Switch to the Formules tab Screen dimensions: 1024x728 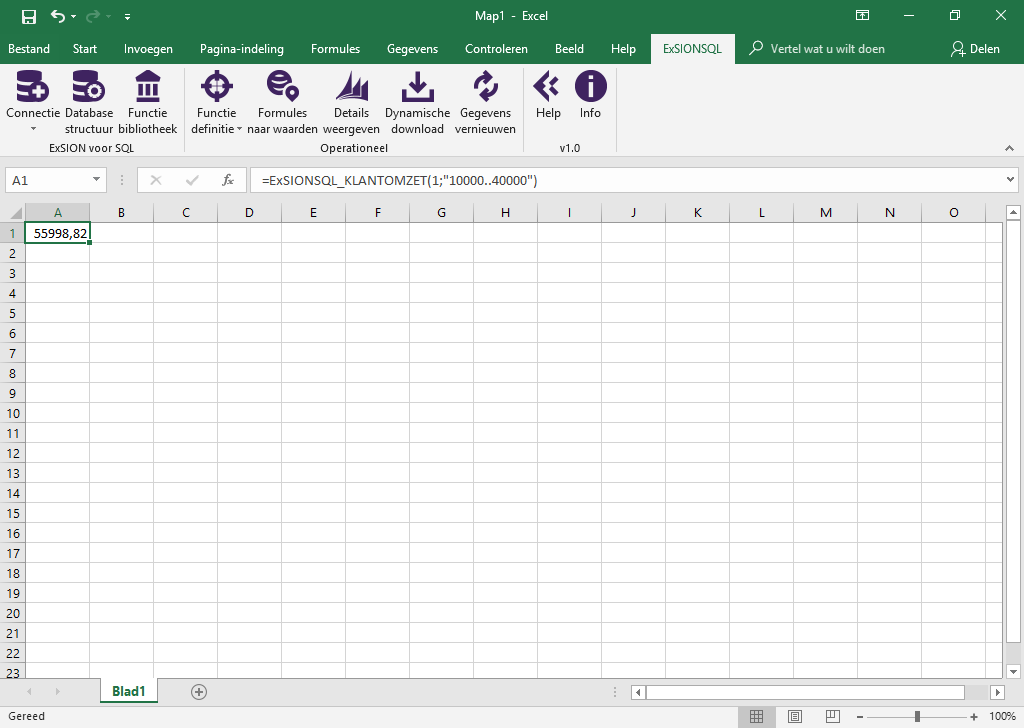pyautogui.click(x=336, y=49)
